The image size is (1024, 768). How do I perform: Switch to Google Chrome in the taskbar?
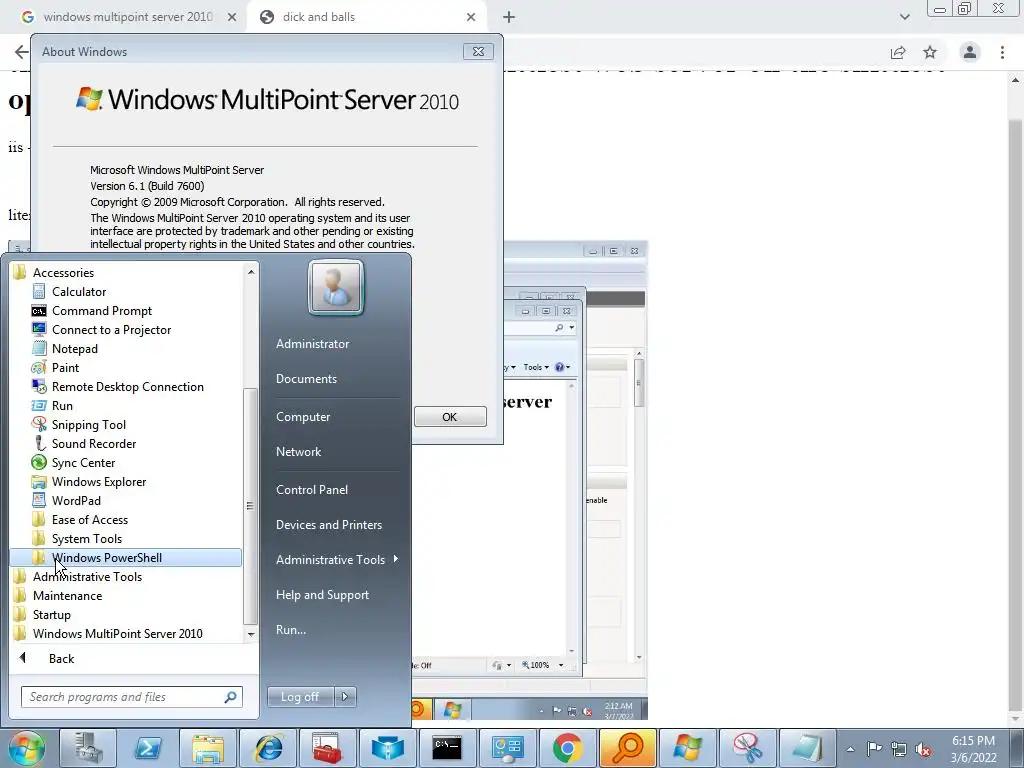tap(568, 748)
